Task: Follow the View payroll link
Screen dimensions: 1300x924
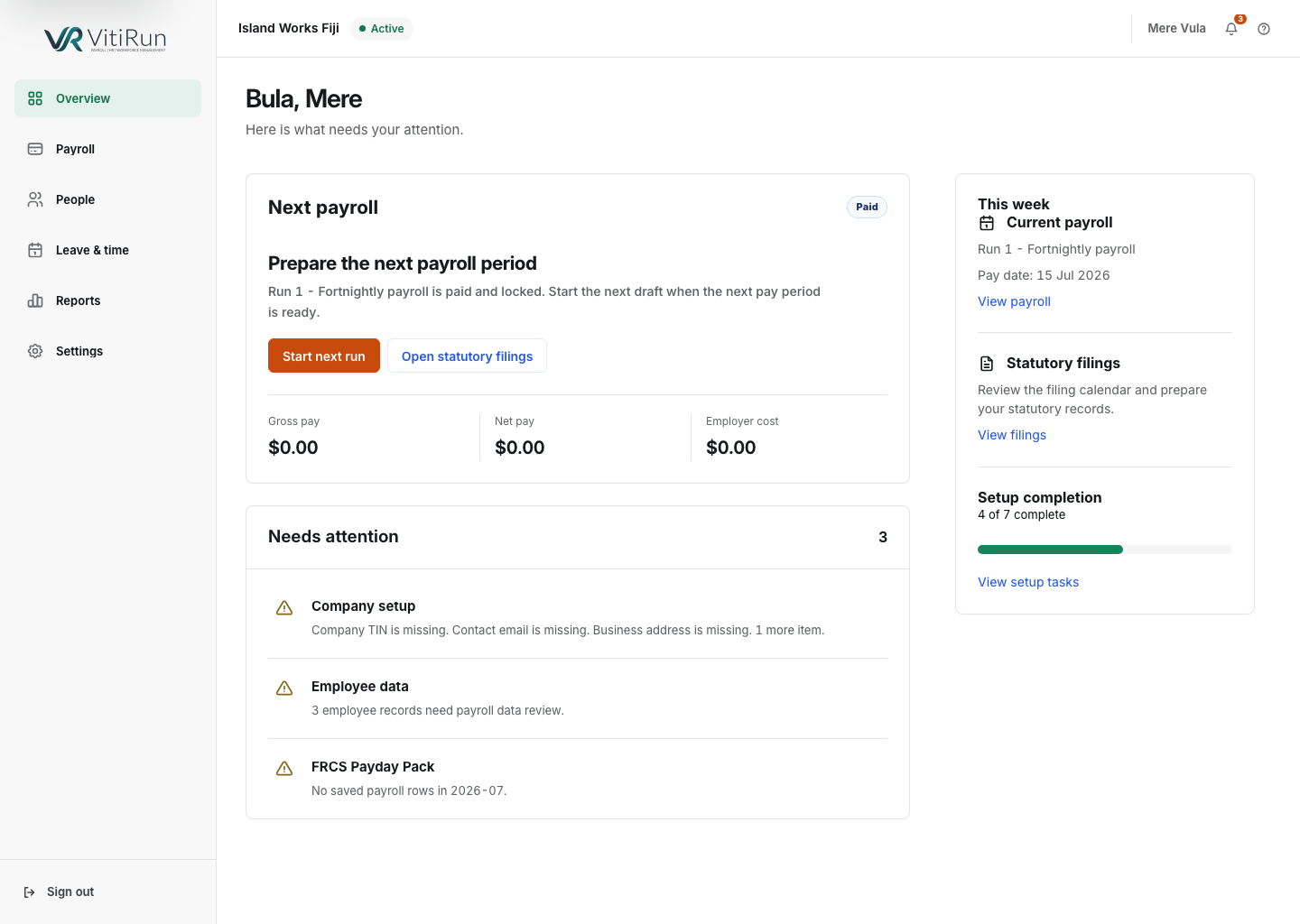Action: (x=1014, y=301)
